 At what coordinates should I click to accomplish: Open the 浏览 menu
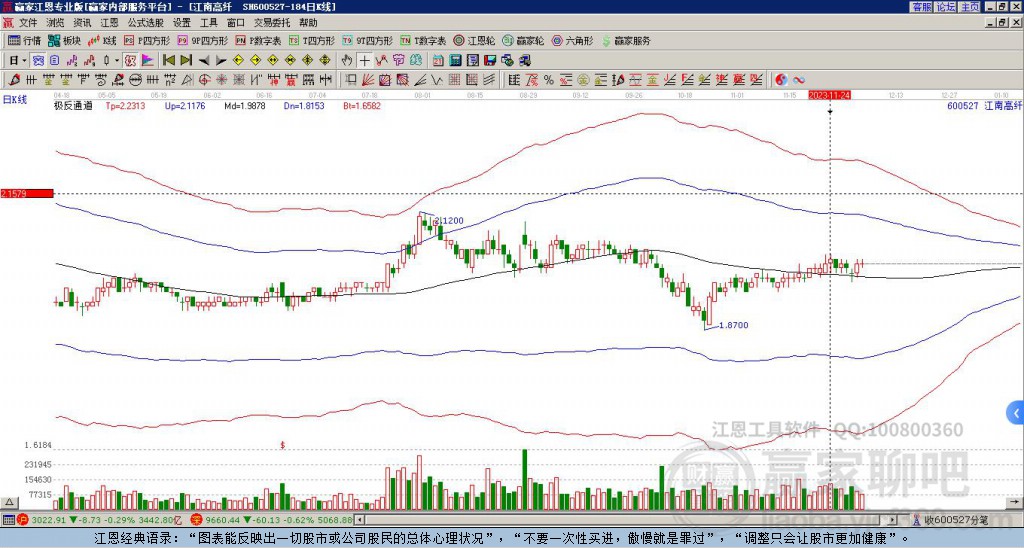click(x=56, y=23)
